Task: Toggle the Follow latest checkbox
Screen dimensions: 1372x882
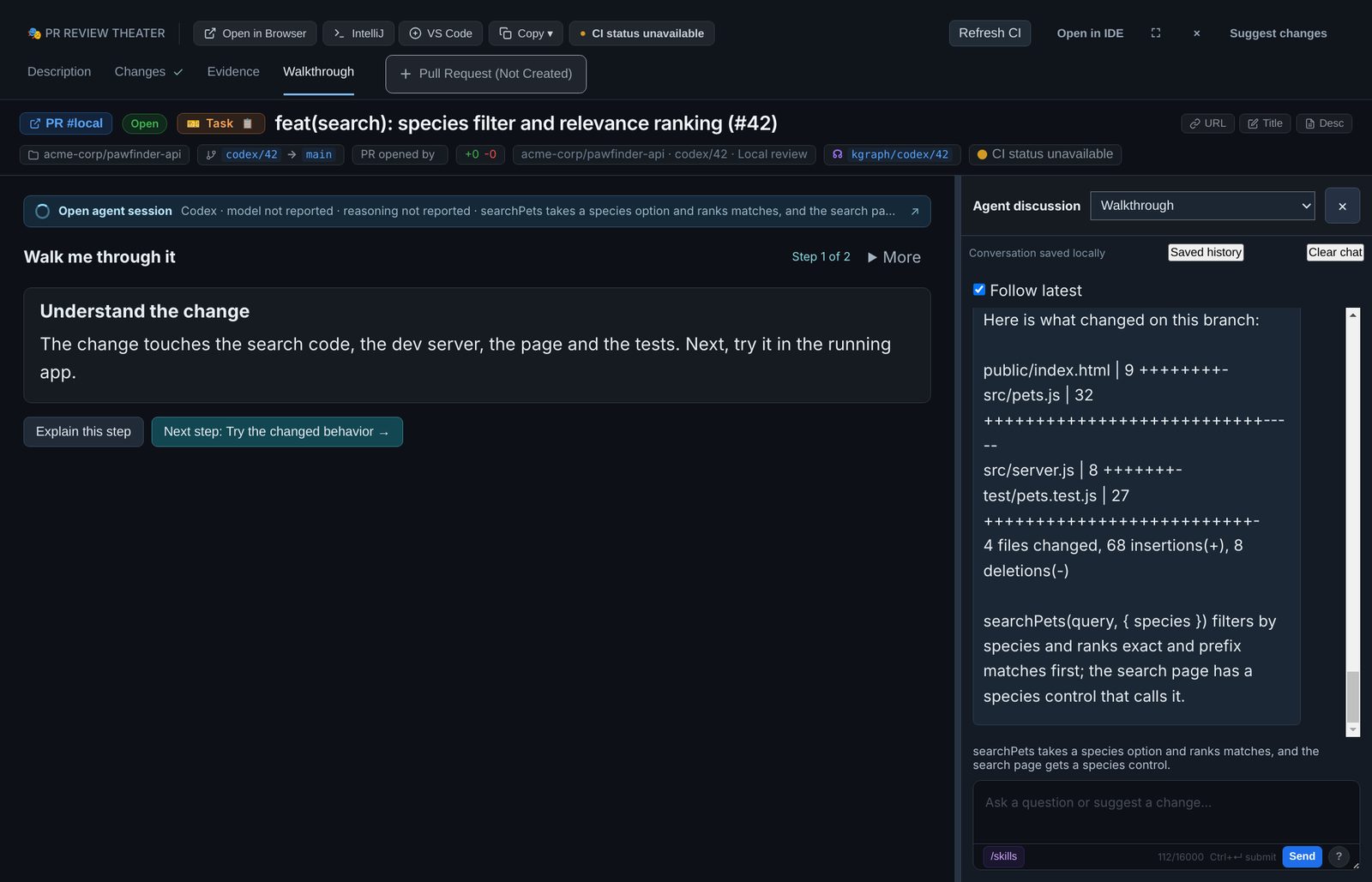Action: [x=979, y=290]
